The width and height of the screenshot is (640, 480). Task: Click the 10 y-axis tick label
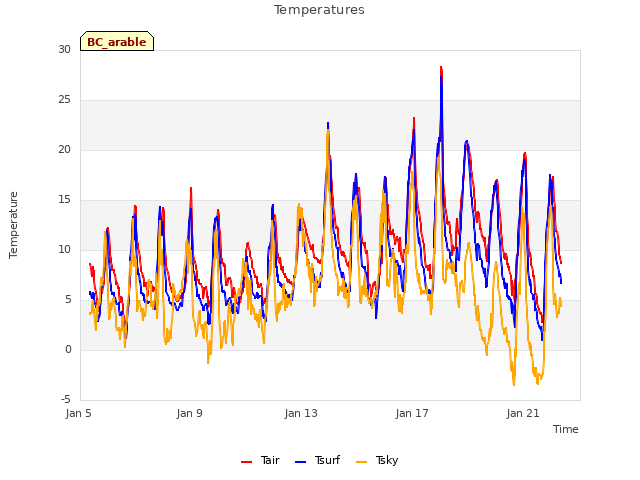coord(64,249)
